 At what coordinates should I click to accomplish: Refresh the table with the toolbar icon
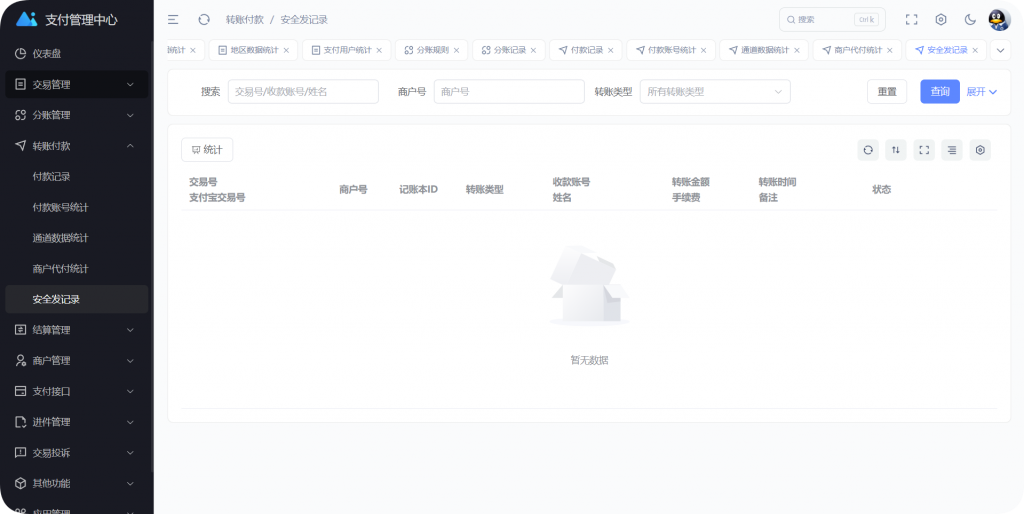click(x=868, y=150)
